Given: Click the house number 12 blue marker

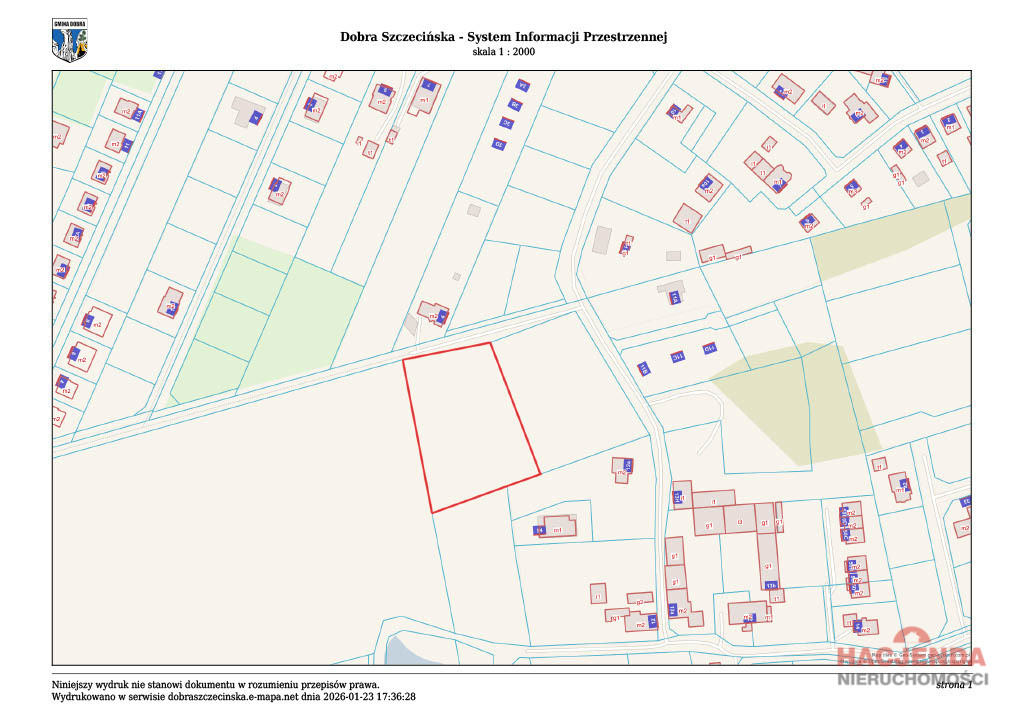Looking at the screenshot, I should pyautogui.click(x=652, y=621).
